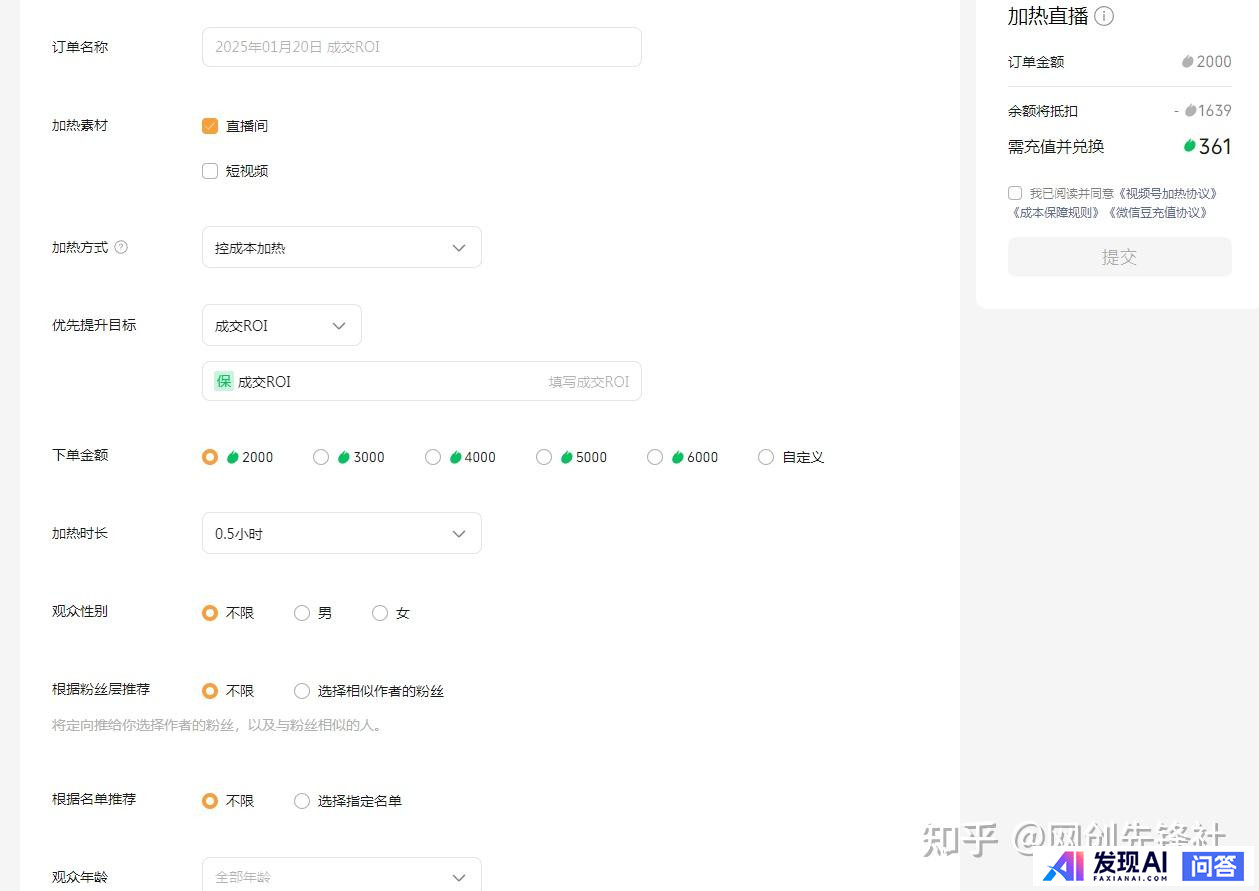Click the green 保 badge icon
The height and width of the screenshot is (891, 1259).
(224, 381)
